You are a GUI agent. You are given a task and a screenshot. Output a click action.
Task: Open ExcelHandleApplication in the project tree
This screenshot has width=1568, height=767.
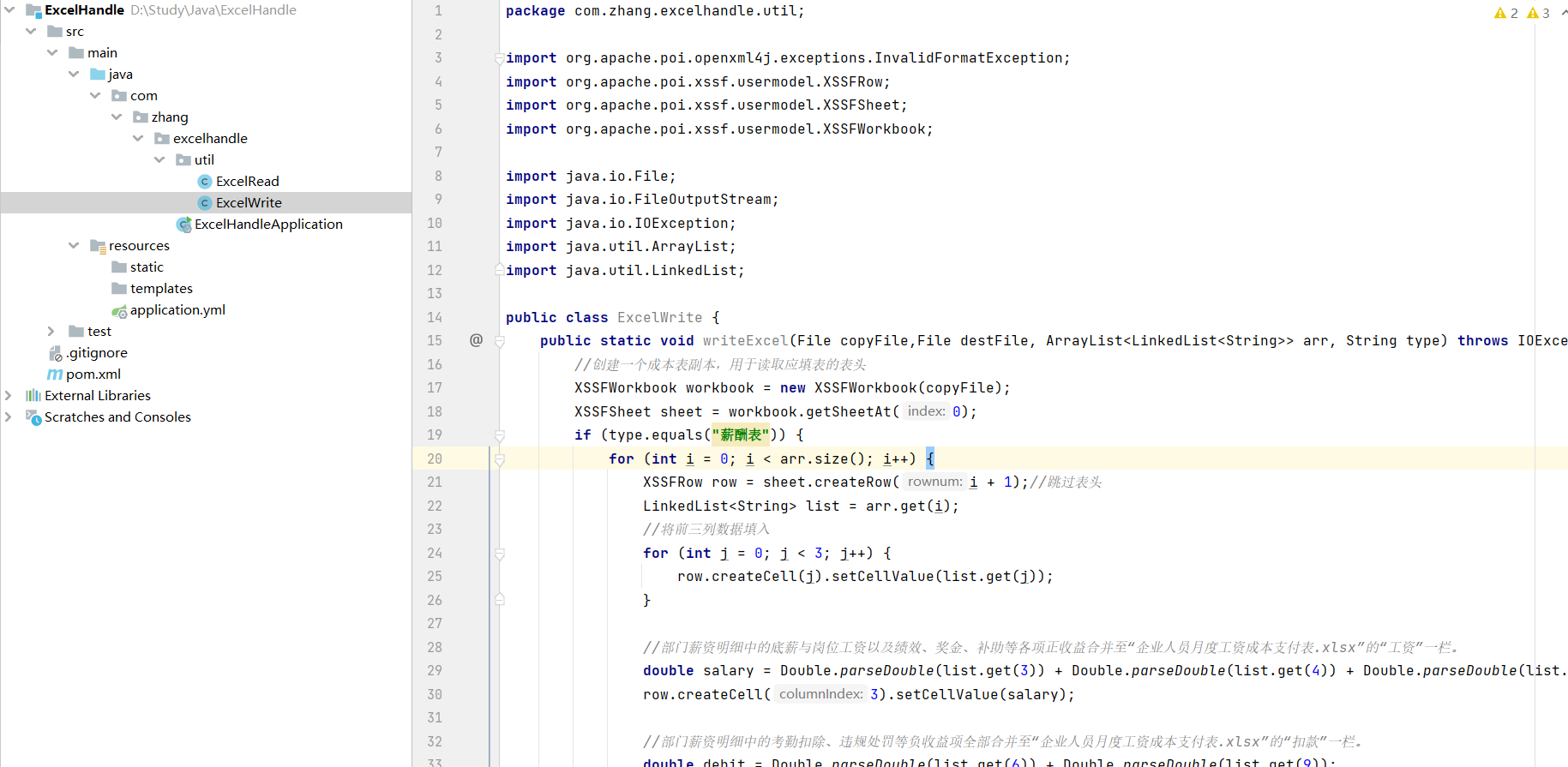[268, 225]
